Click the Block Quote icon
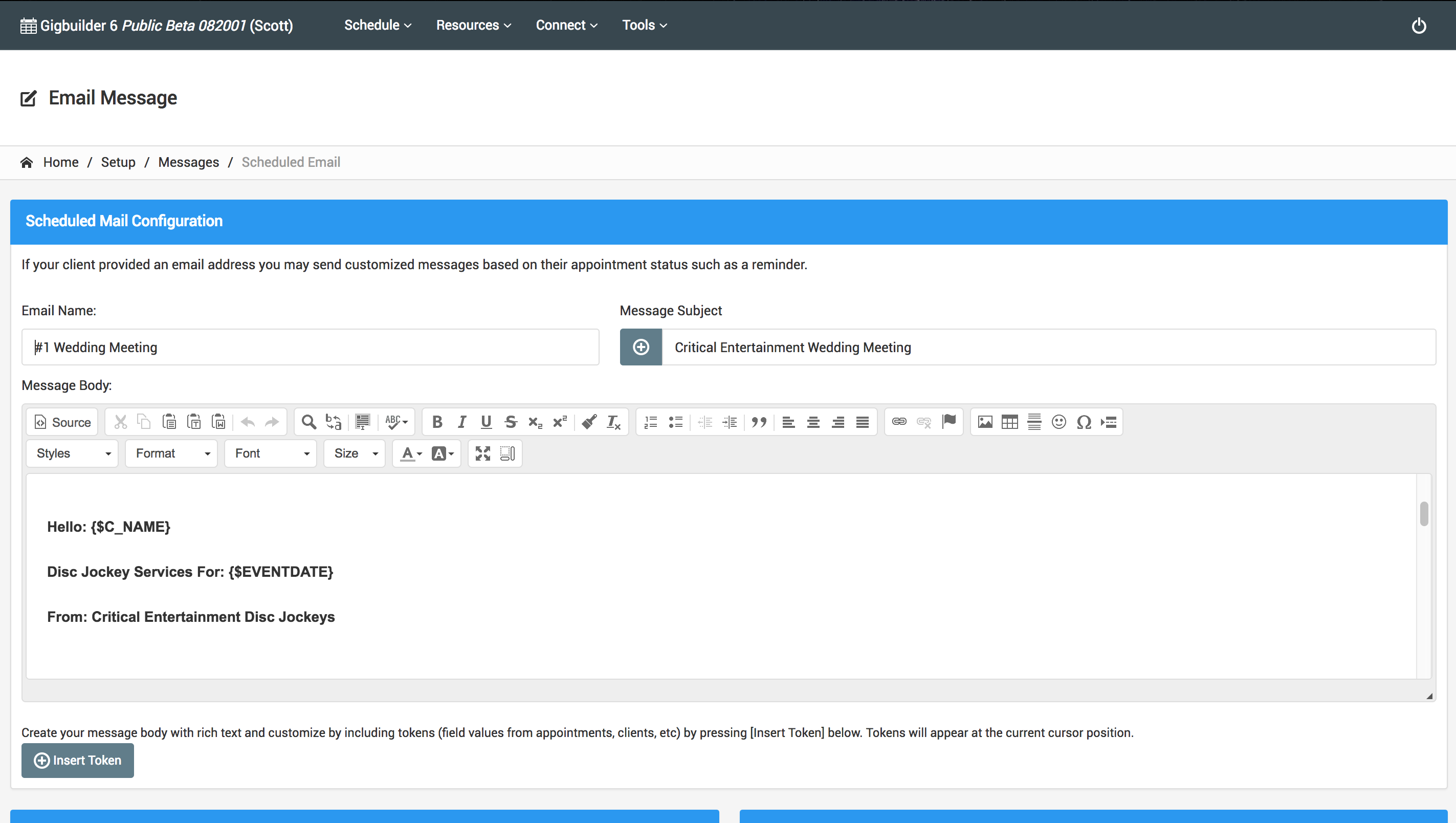The width and height of the screenshot is (1456, 823). 759,422
